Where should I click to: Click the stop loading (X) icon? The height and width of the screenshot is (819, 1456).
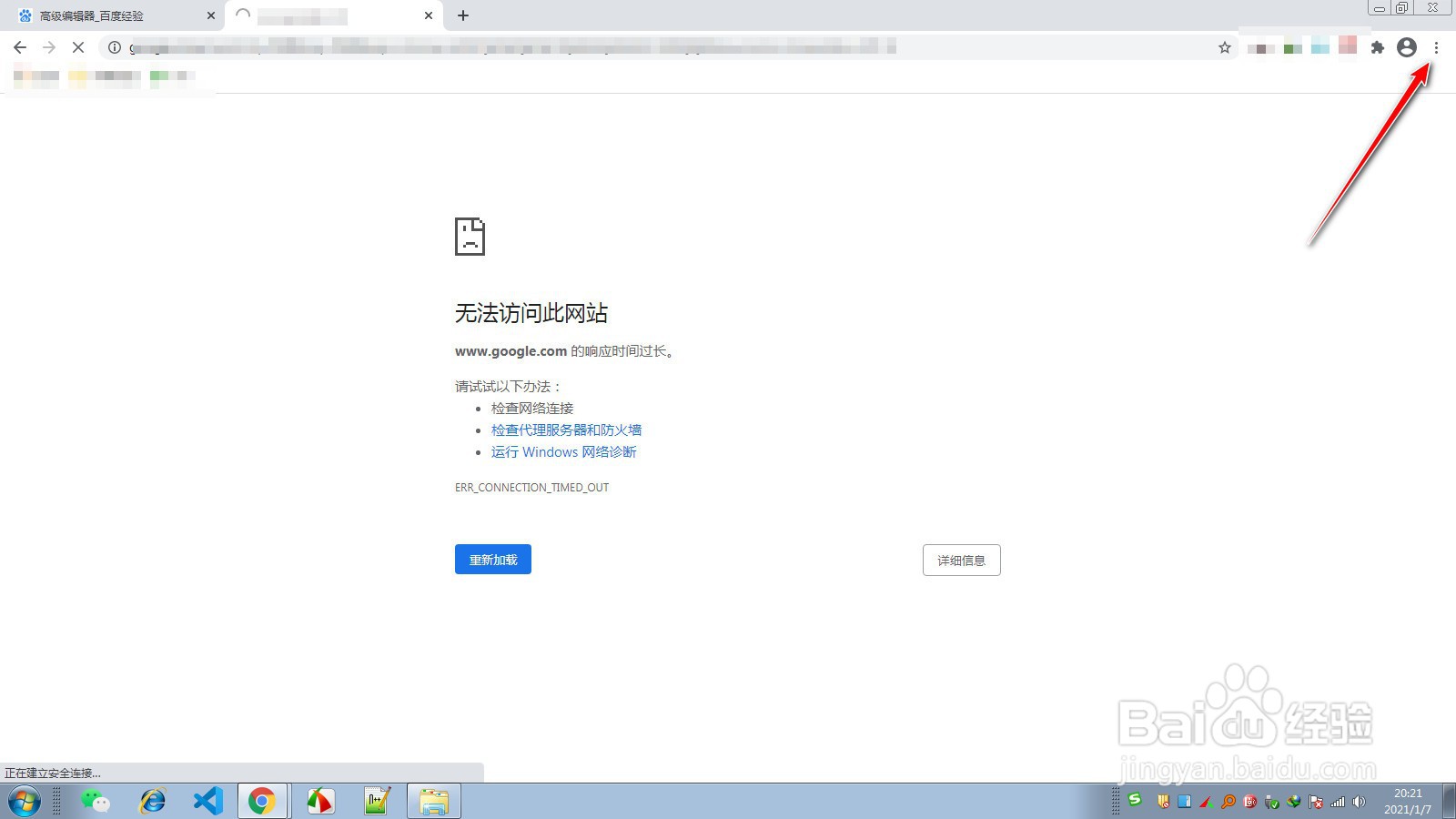click(x=78, y=46)
